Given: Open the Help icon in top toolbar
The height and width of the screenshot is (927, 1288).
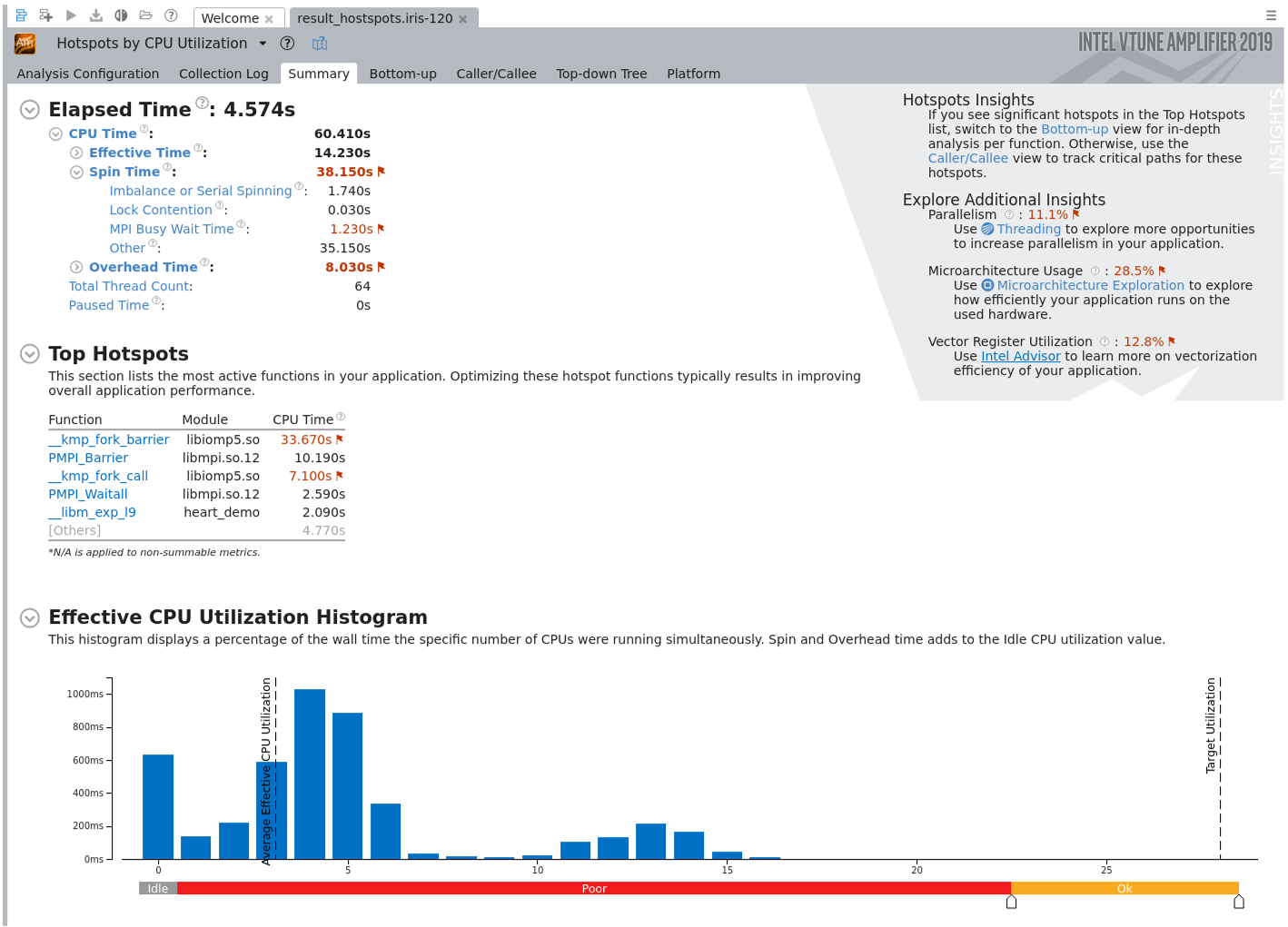Looking at the screenshot, I should click(x=171, y=15).
